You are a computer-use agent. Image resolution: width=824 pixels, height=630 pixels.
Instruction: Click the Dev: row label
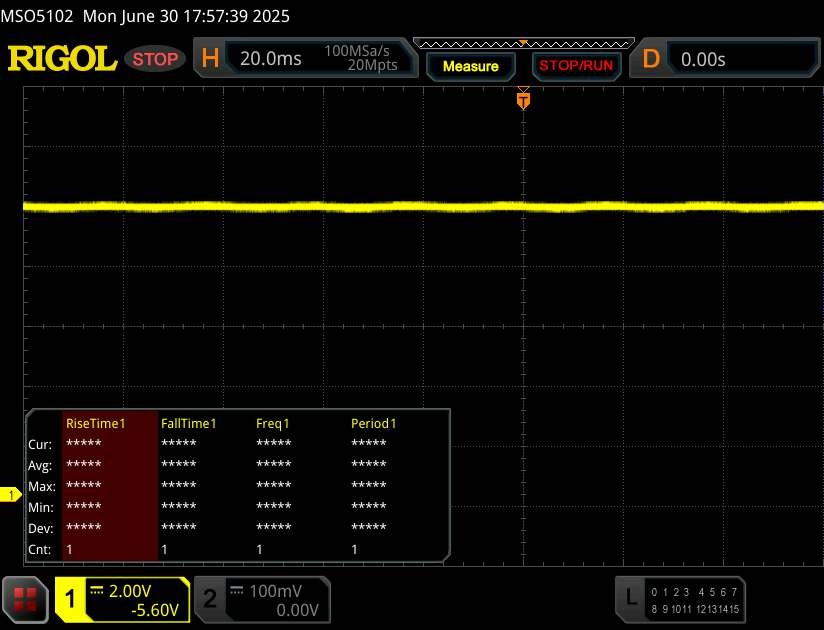(x=40, y=529)
